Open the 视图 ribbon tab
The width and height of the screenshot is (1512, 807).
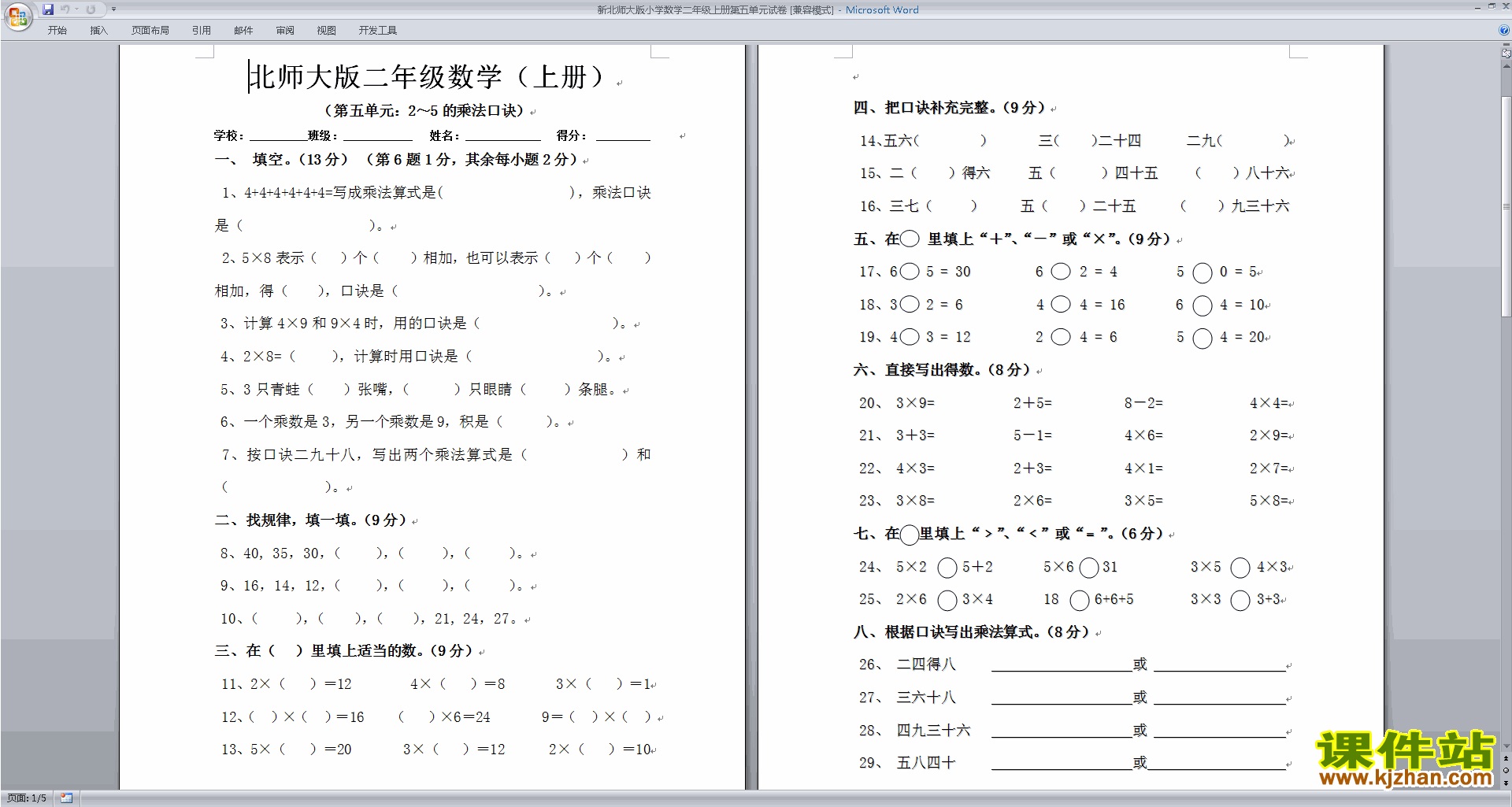point(326,31)
